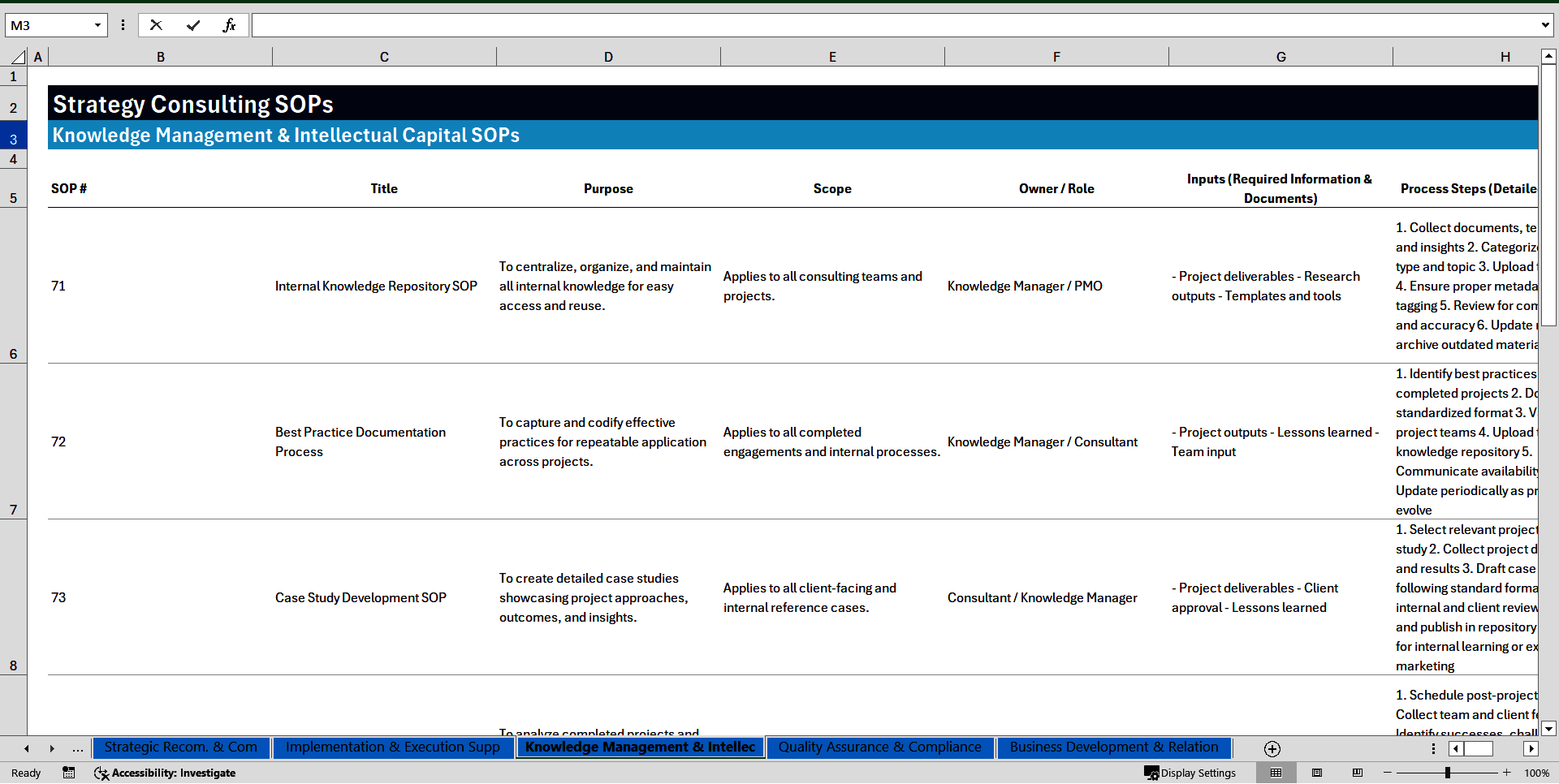The height and width of the screenshot is (784, 1559).
Task: Select row 8 header
Action: pos(13,597)
